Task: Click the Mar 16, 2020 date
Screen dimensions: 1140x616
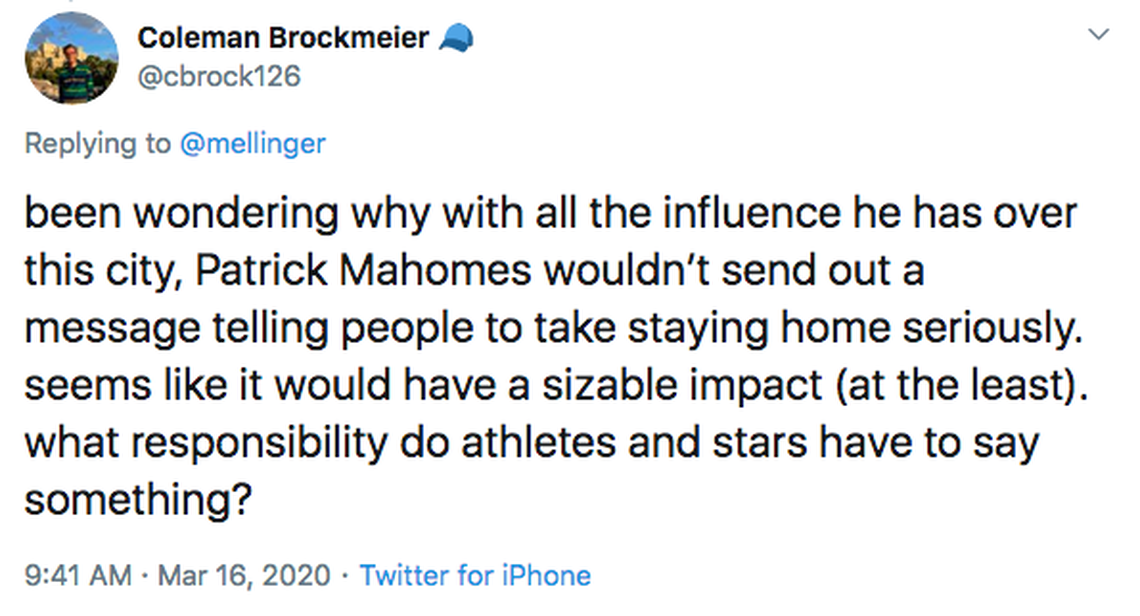Action: (x=243, y=575)
